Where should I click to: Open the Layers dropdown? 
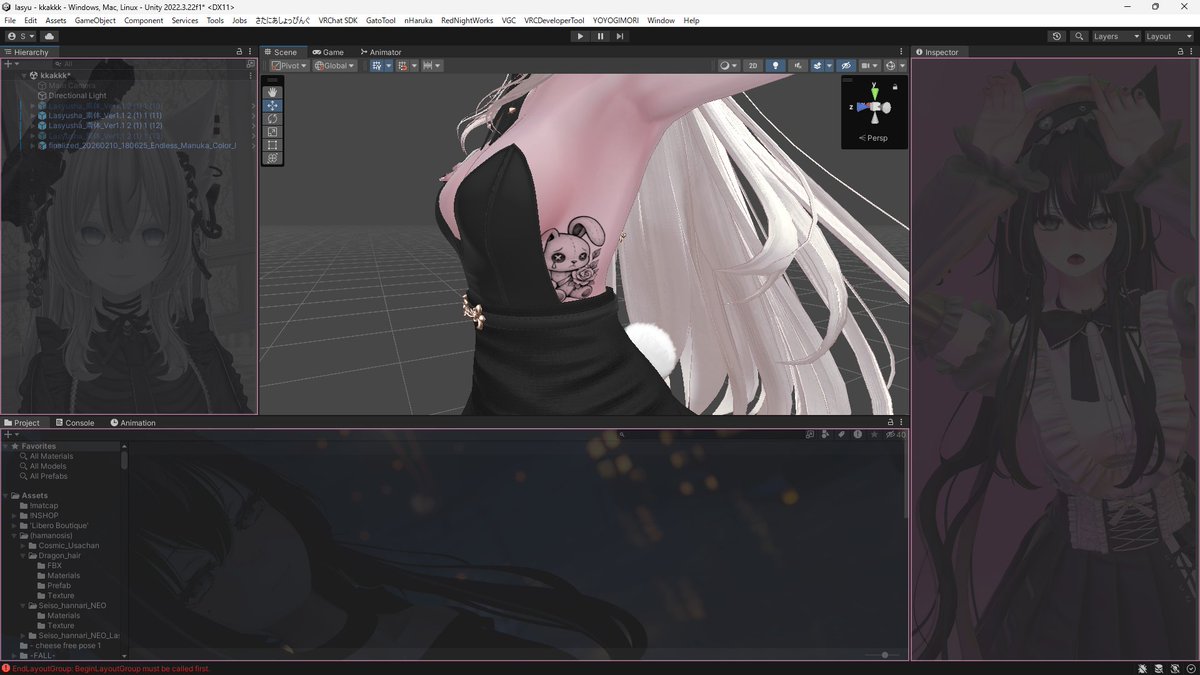point(1115,36)
